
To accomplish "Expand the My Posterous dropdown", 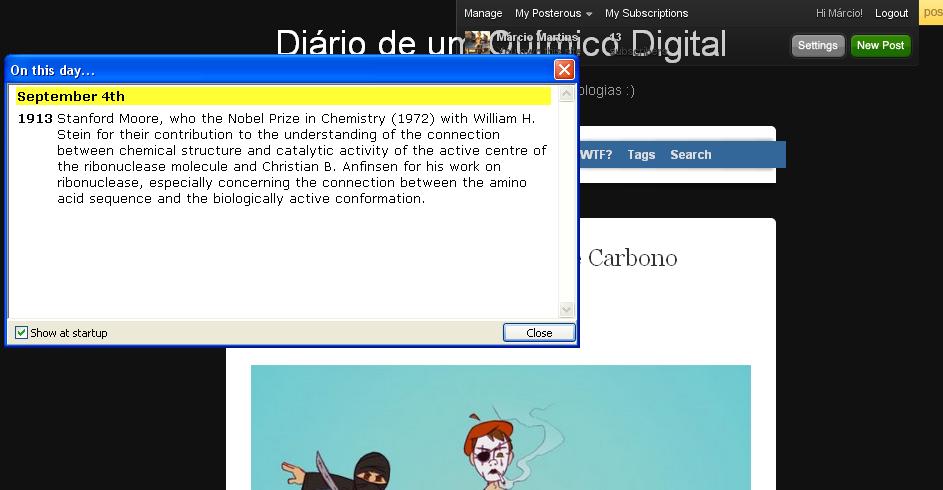I will 553,13.
